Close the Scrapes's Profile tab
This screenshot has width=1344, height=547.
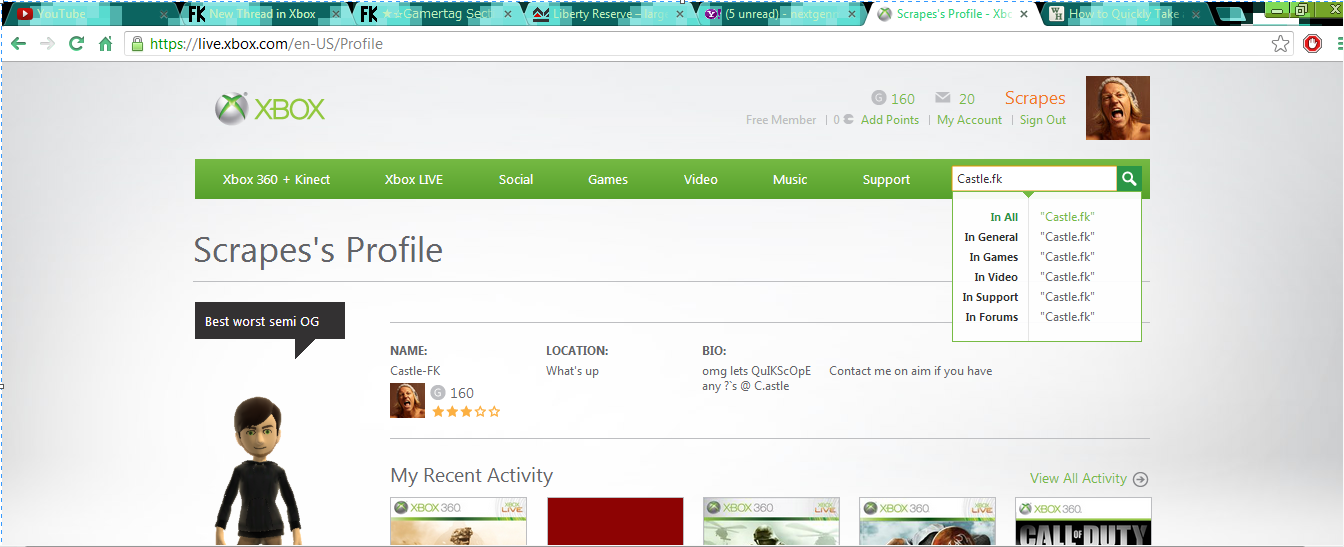(1024, 15)
